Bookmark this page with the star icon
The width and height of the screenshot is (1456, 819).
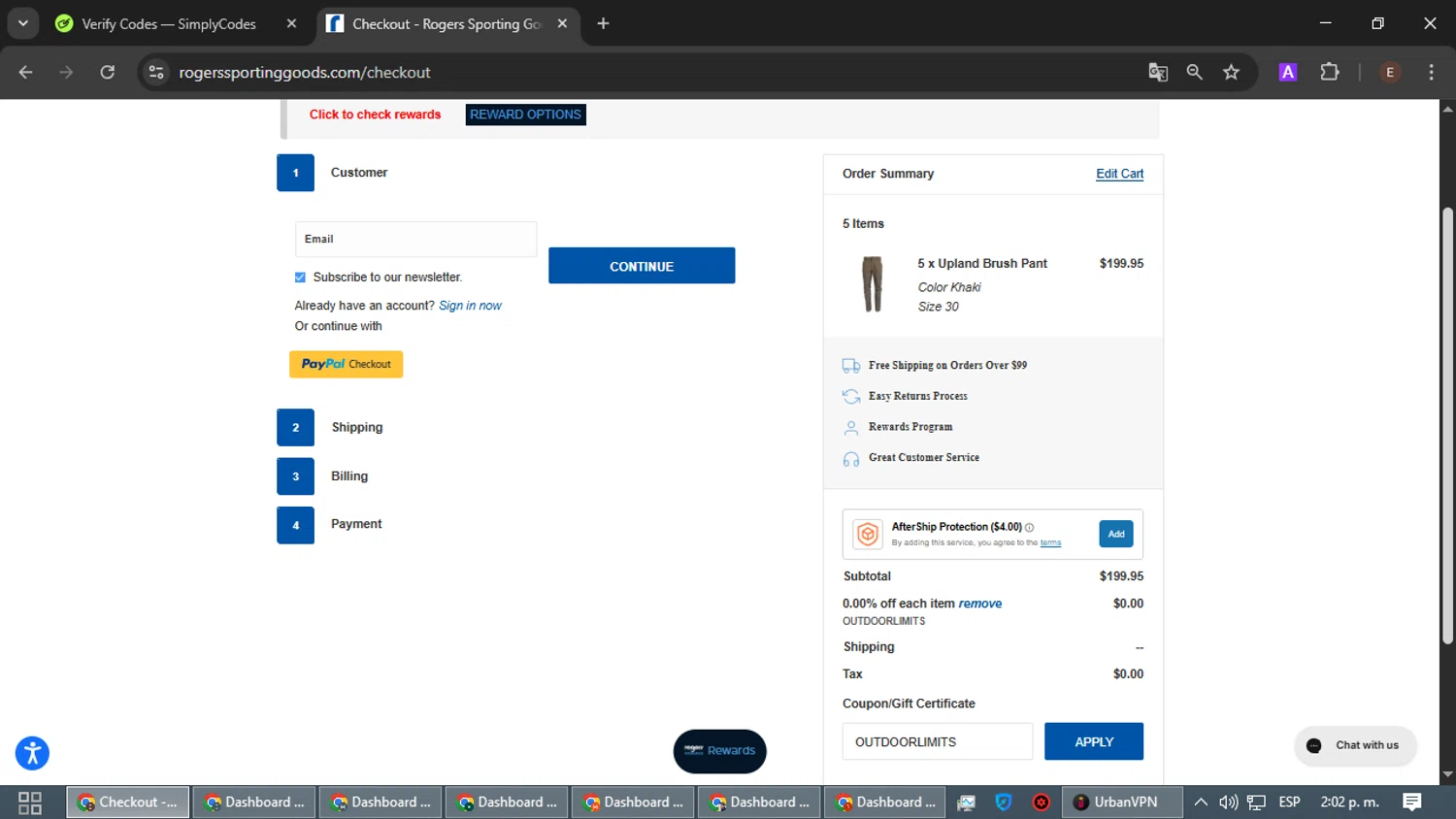tap(1231, 72)
